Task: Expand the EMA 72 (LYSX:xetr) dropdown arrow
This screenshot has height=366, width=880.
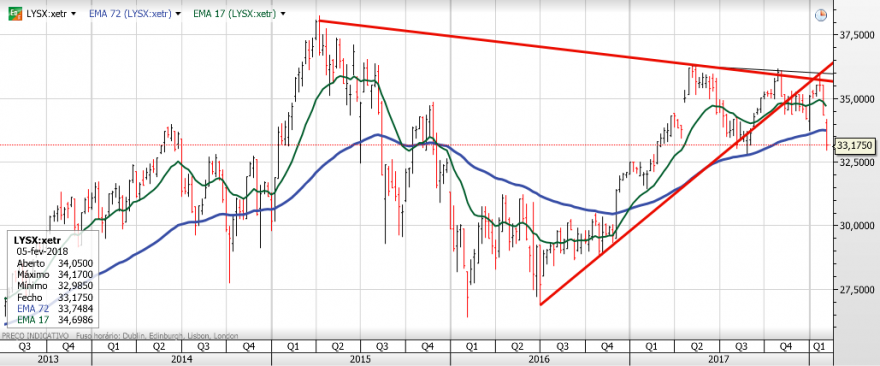Action: tap(178, 14)
